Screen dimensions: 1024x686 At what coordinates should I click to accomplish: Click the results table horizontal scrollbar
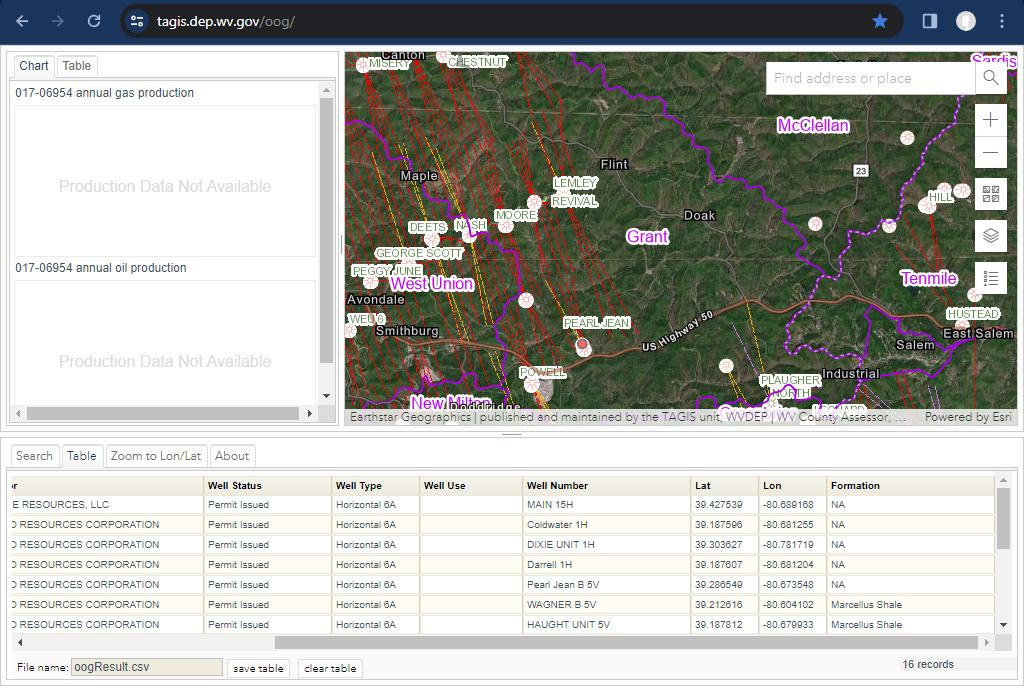pos(625,642)
